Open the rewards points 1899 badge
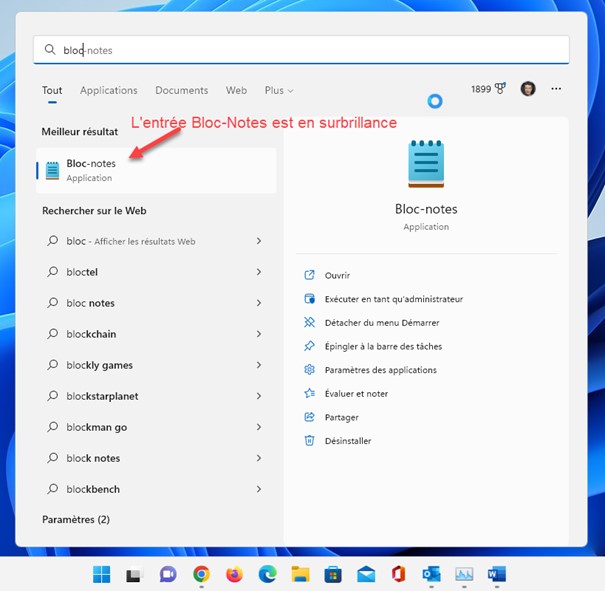Screen dimensions: 605x591 coord(488,89)
